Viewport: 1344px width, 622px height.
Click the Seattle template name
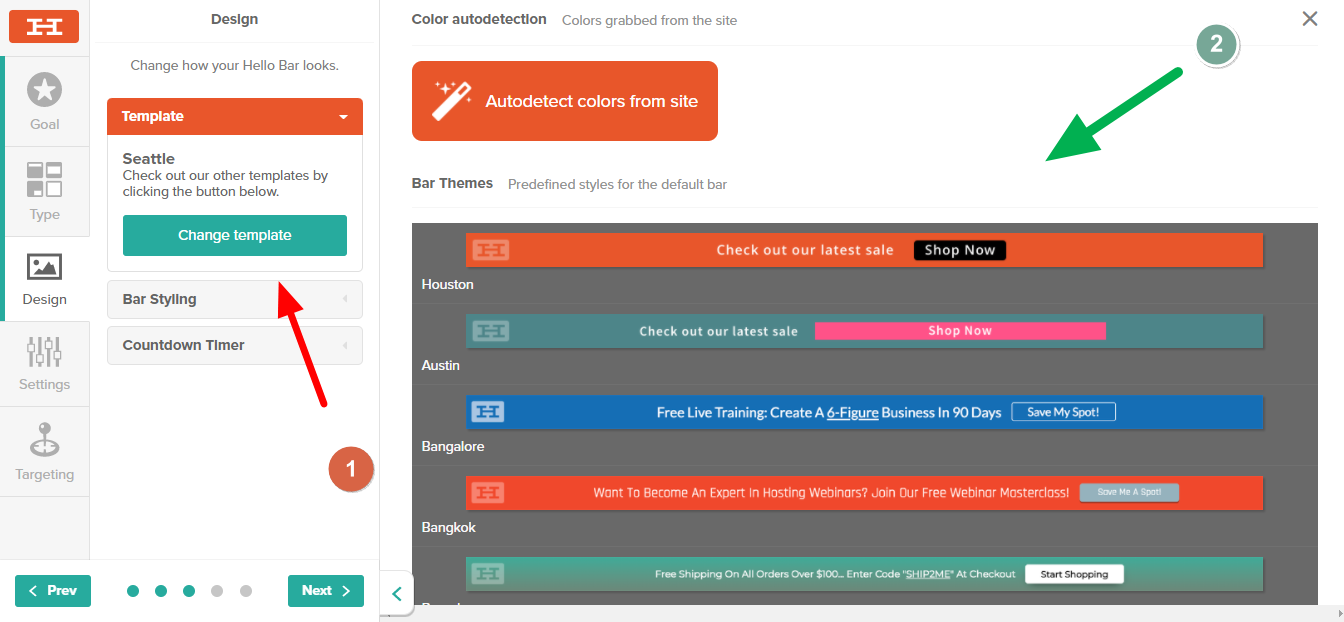pyautogui.click(x=149, y=159)
